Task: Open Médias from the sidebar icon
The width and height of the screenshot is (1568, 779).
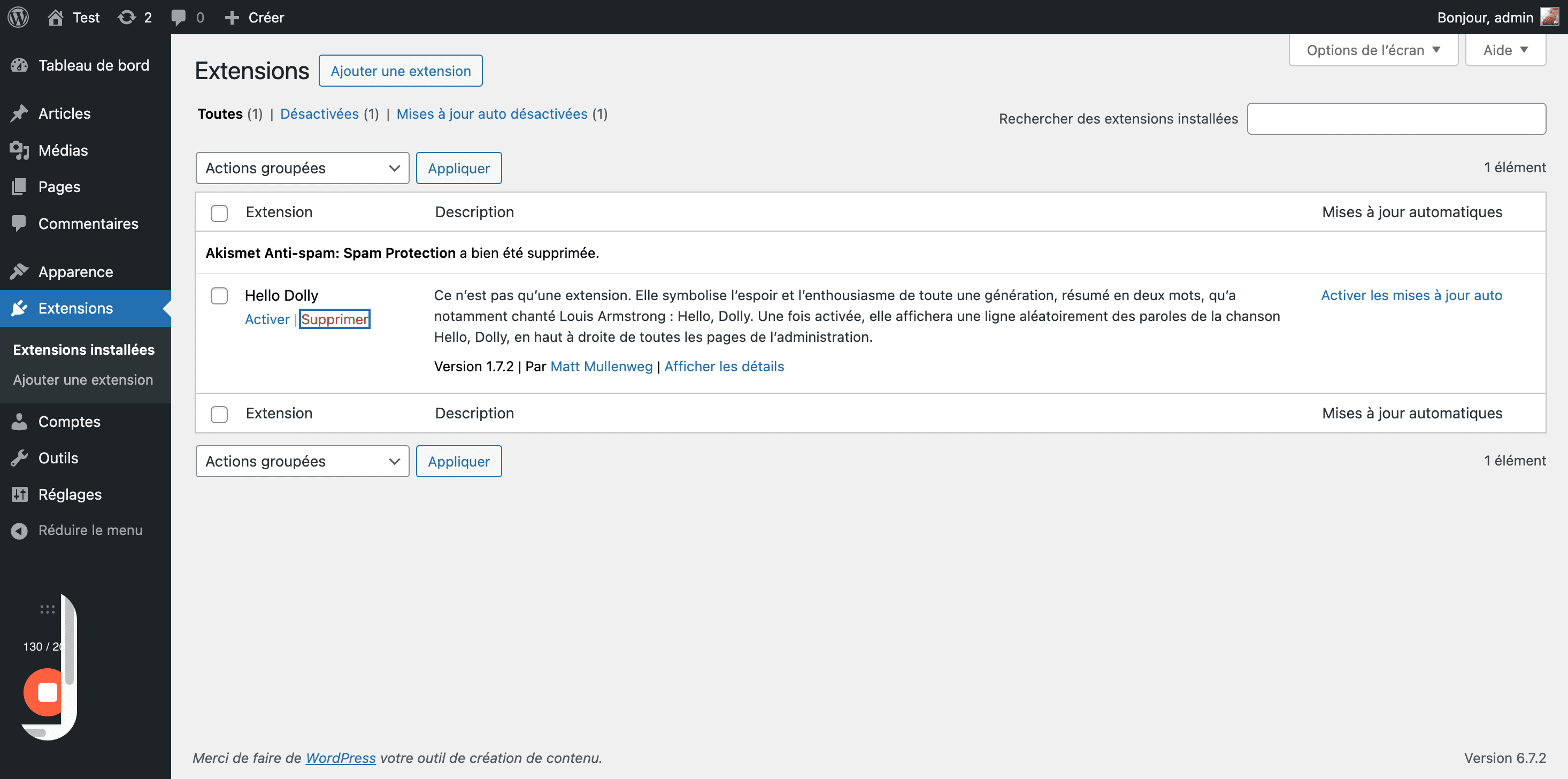Action: (19, 150)
